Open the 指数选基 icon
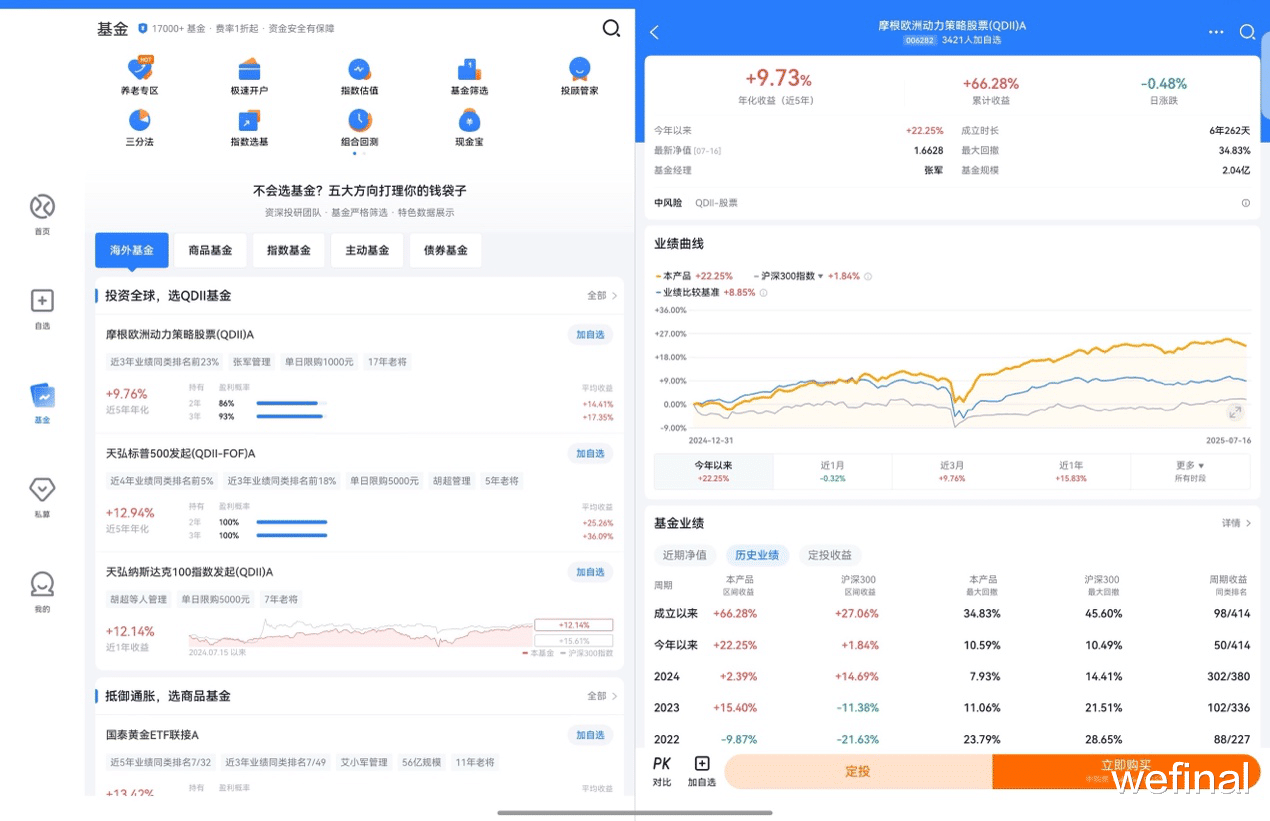 (x=249, y=127)
